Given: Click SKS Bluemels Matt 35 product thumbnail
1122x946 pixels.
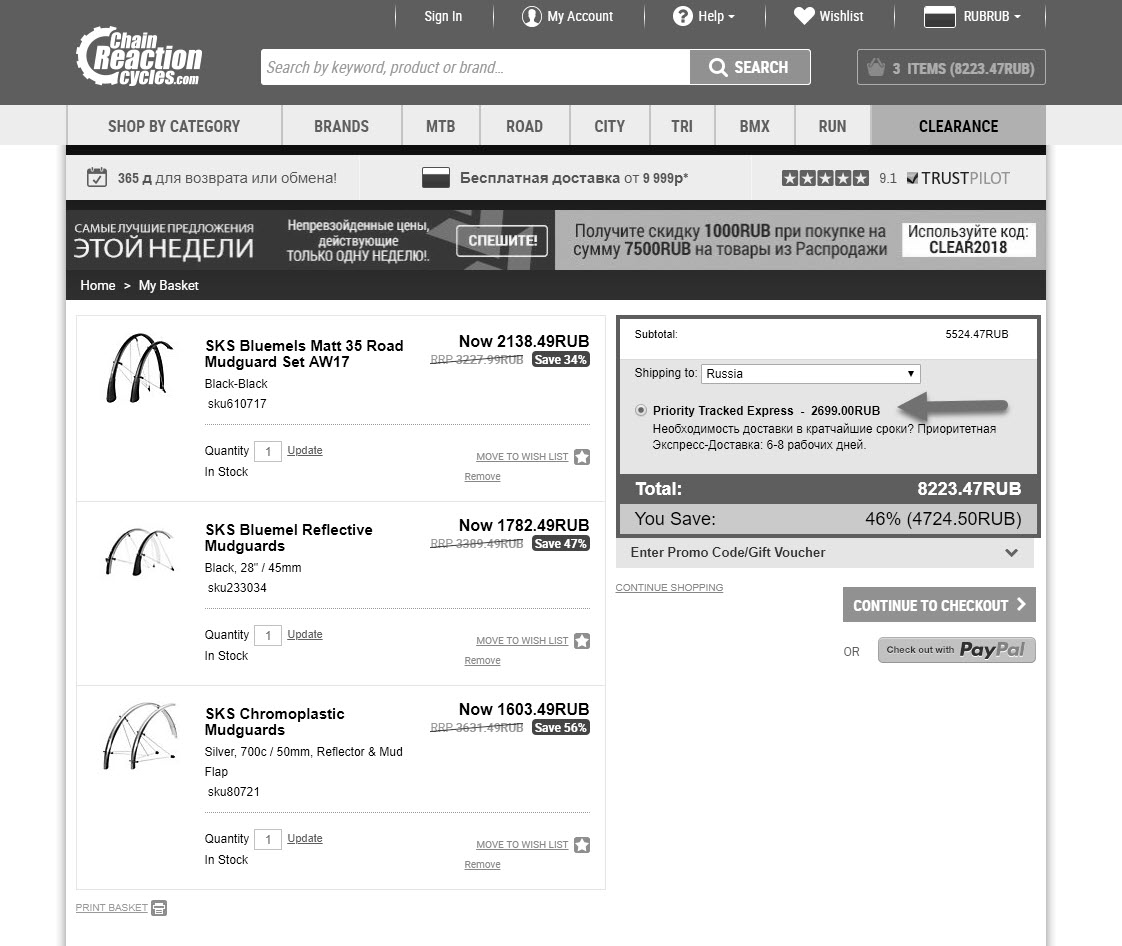Looking at the screenshot, I should coord(140,368).
